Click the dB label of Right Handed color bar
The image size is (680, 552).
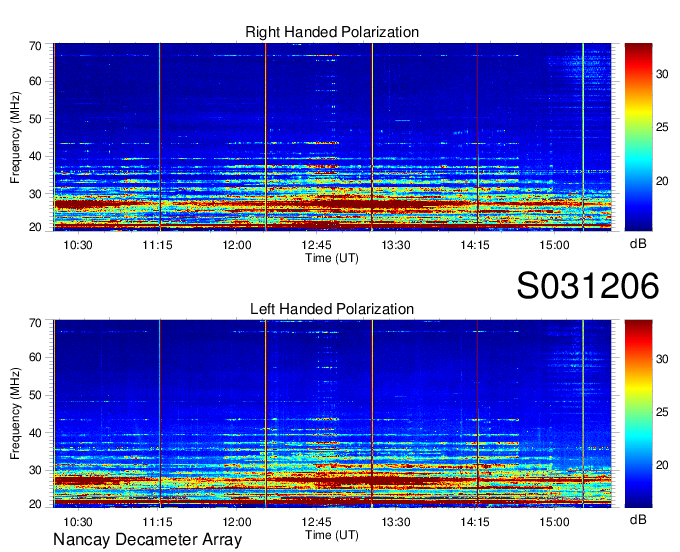pyautogui.click(x=638, y=244)
